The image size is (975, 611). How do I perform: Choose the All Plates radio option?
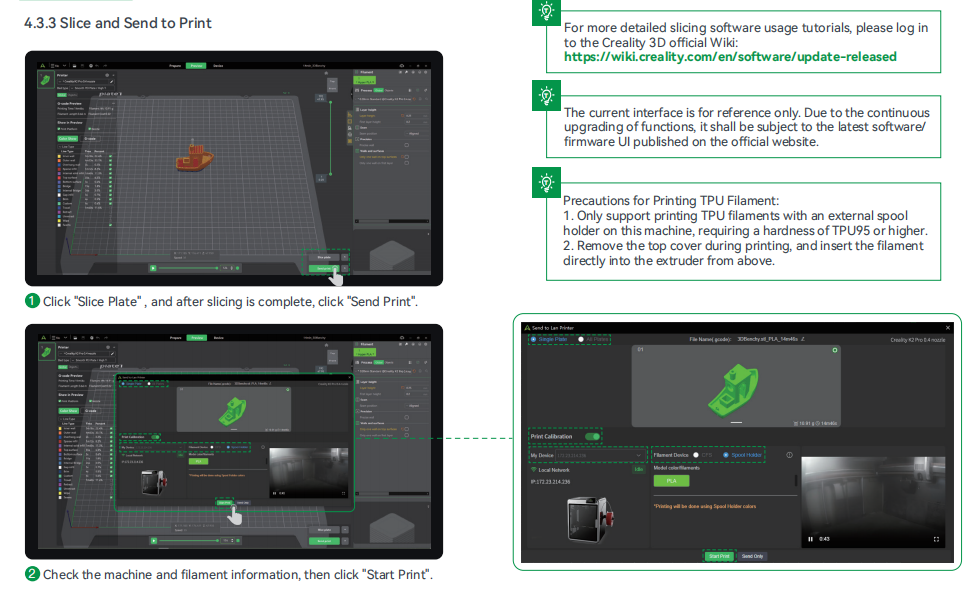coord(581,340)
